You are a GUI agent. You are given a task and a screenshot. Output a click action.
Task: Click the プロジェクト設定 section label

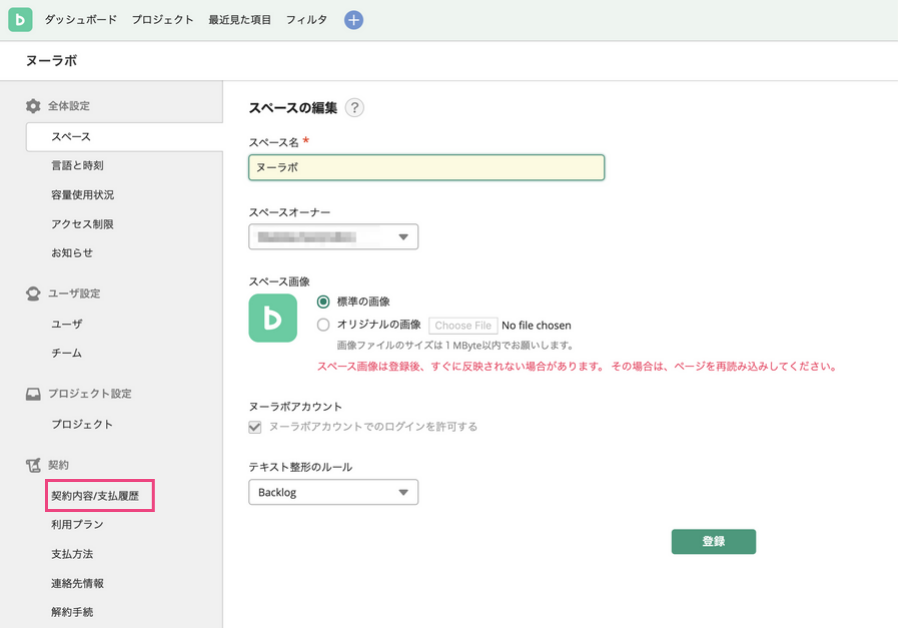(90, 394)
